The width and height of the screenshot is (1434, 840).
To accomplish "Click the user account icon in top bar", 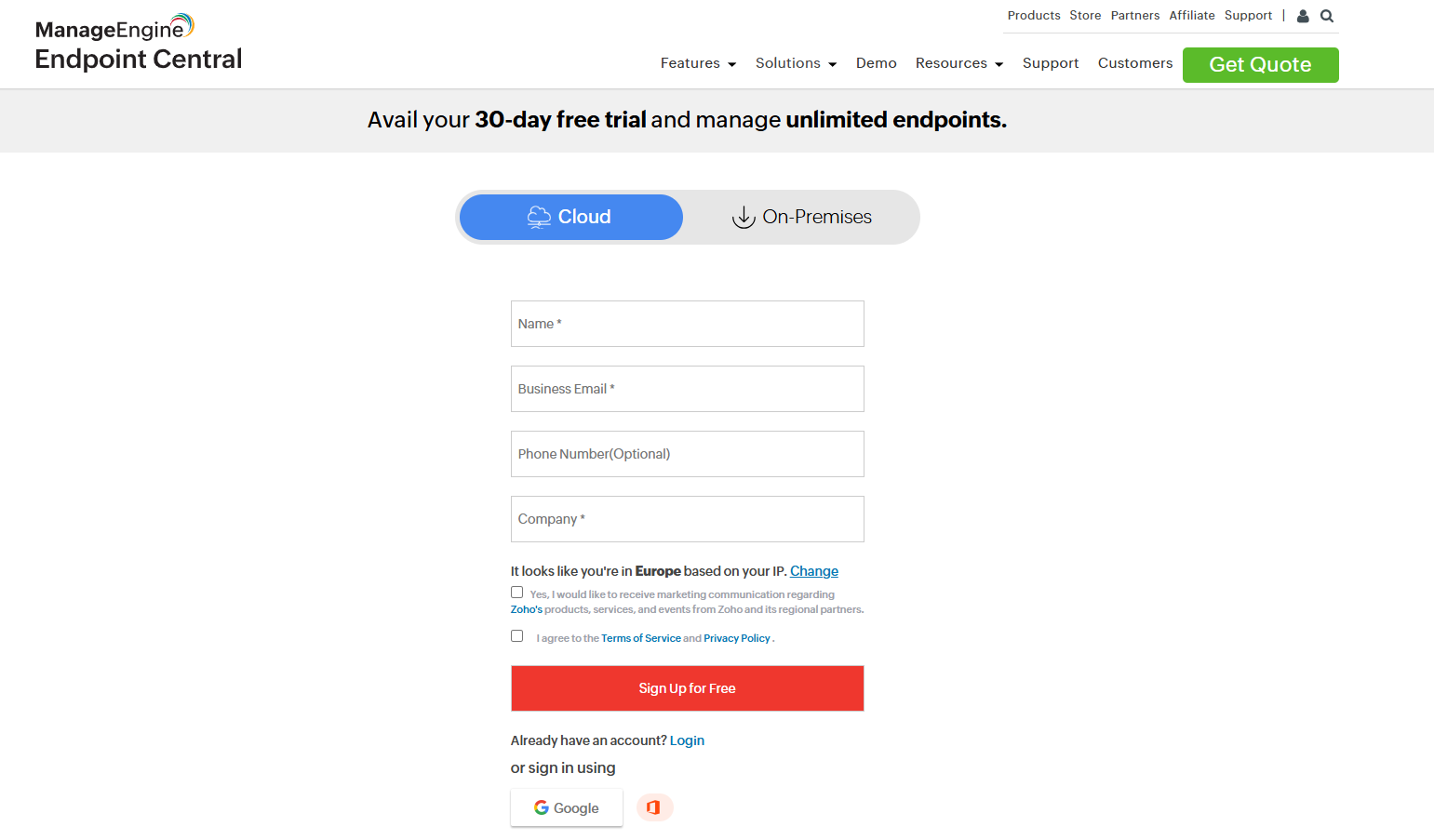I will pos(1303,16).
